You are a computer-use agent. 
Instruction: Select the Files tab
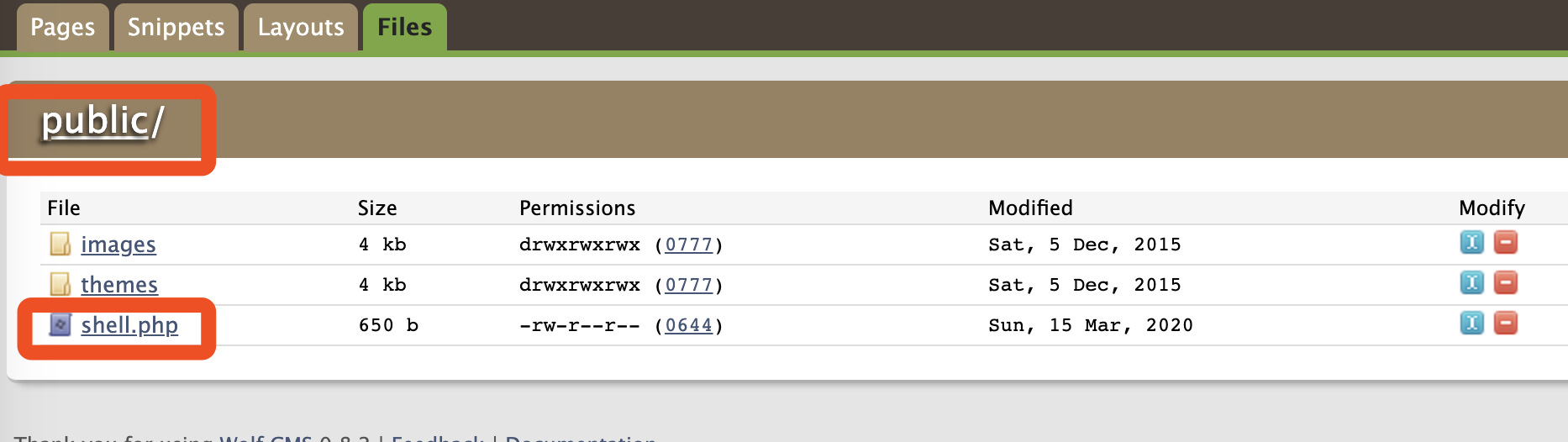click(404, 27)
